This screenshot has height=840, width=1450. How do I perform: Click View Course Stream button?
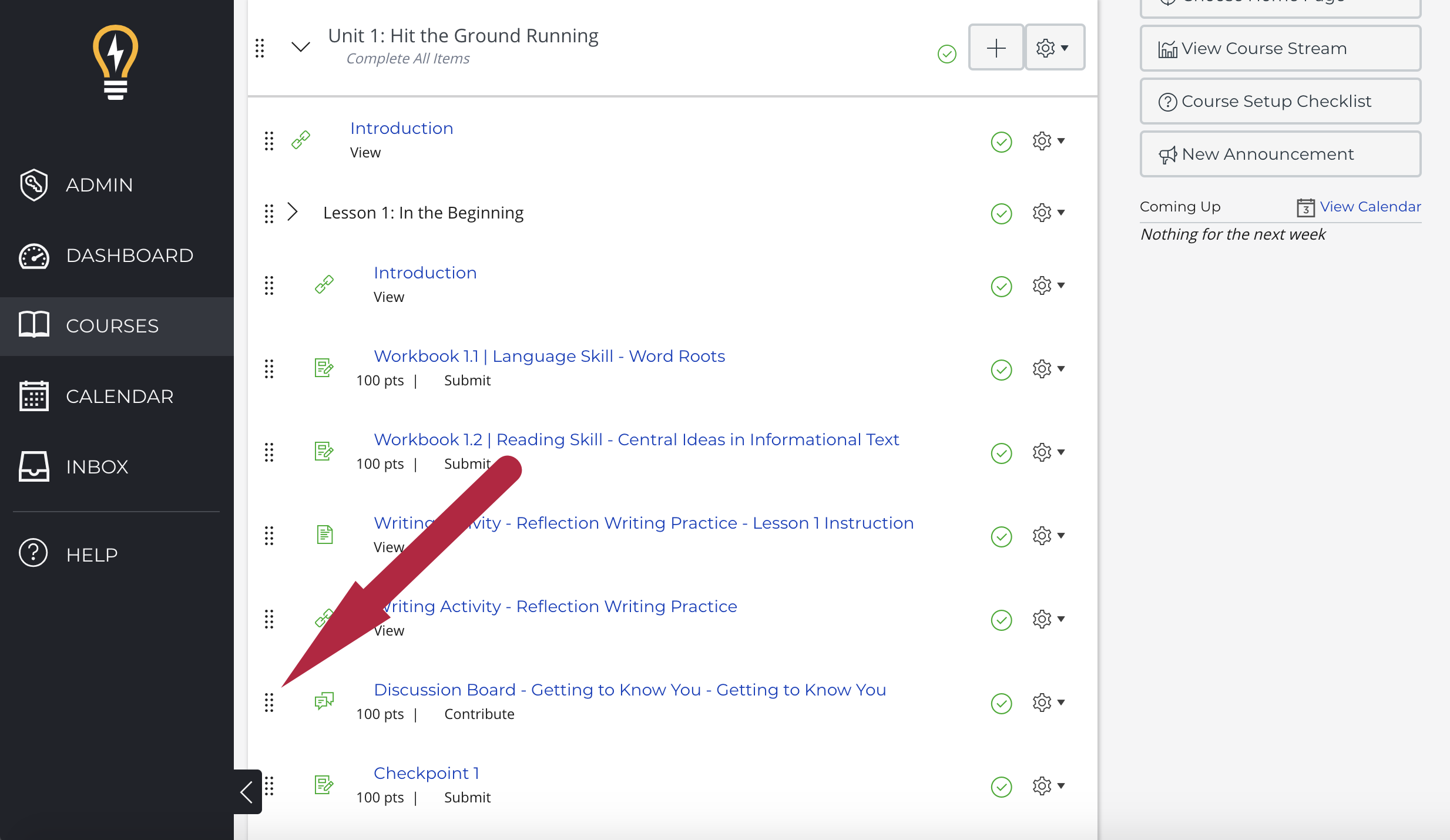point(1280,48)
